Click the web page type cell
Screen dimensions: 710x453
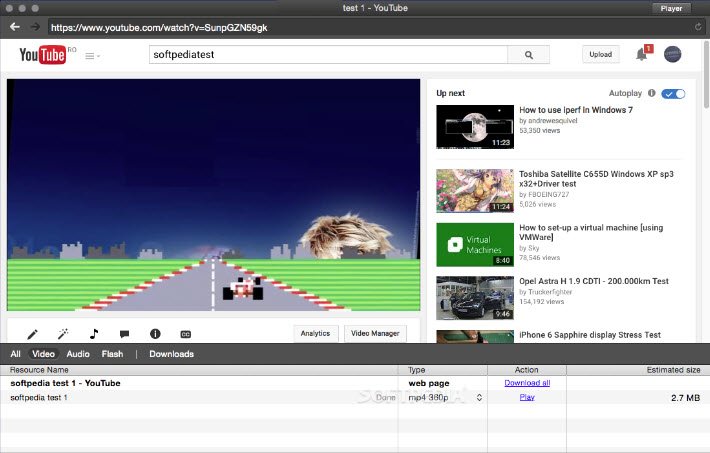429,383
